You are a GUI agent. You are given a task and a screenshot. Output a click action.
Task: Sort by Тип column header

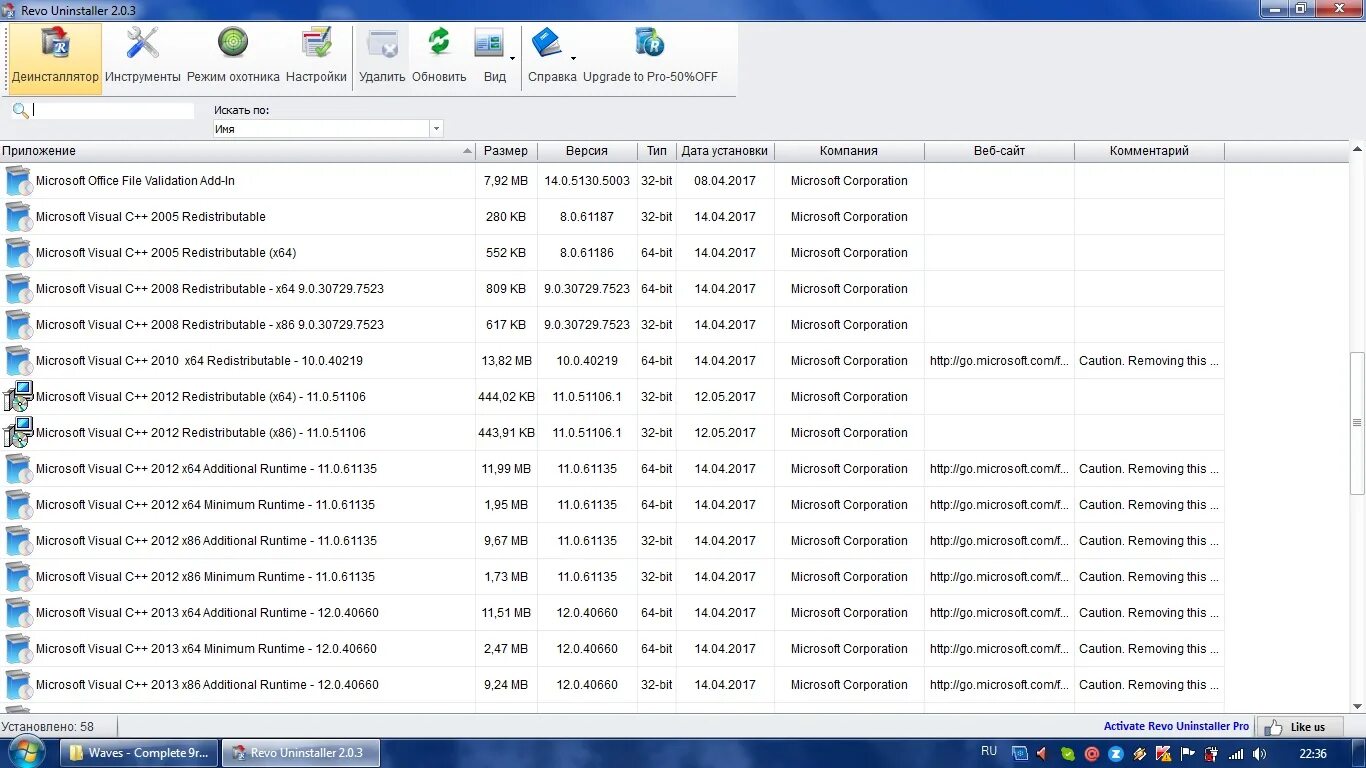(657, 151)
